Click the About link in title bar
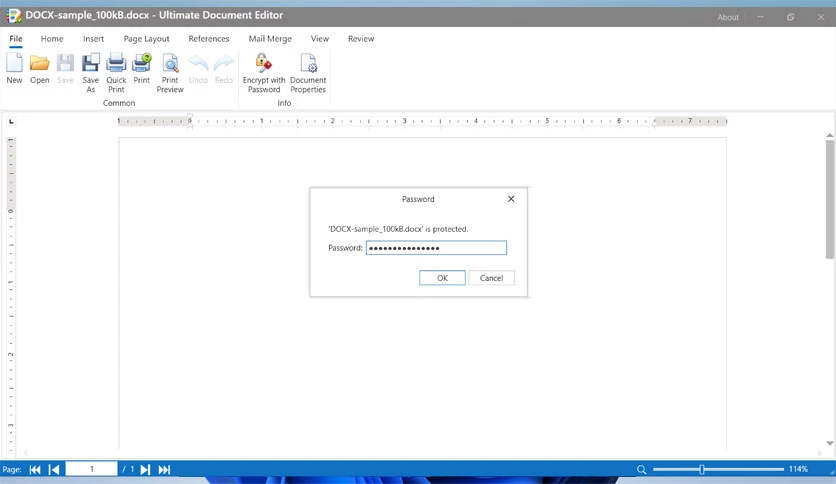 point(728,17)
